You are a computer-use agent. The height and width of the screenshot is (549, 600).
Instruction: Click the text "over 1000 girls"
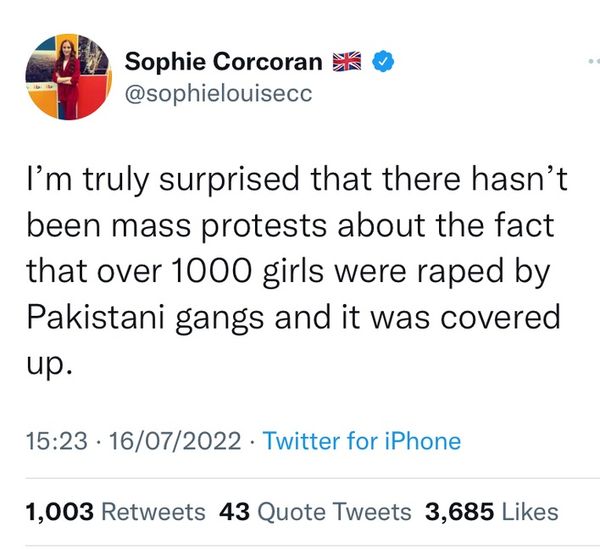coord(210,271)
